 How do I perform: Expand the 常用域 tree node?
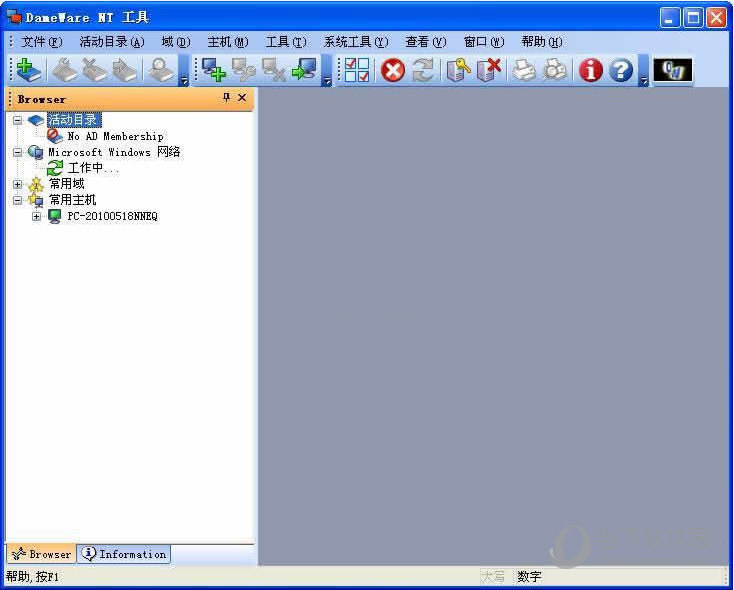pyautogui.click(x=17, y=184)
